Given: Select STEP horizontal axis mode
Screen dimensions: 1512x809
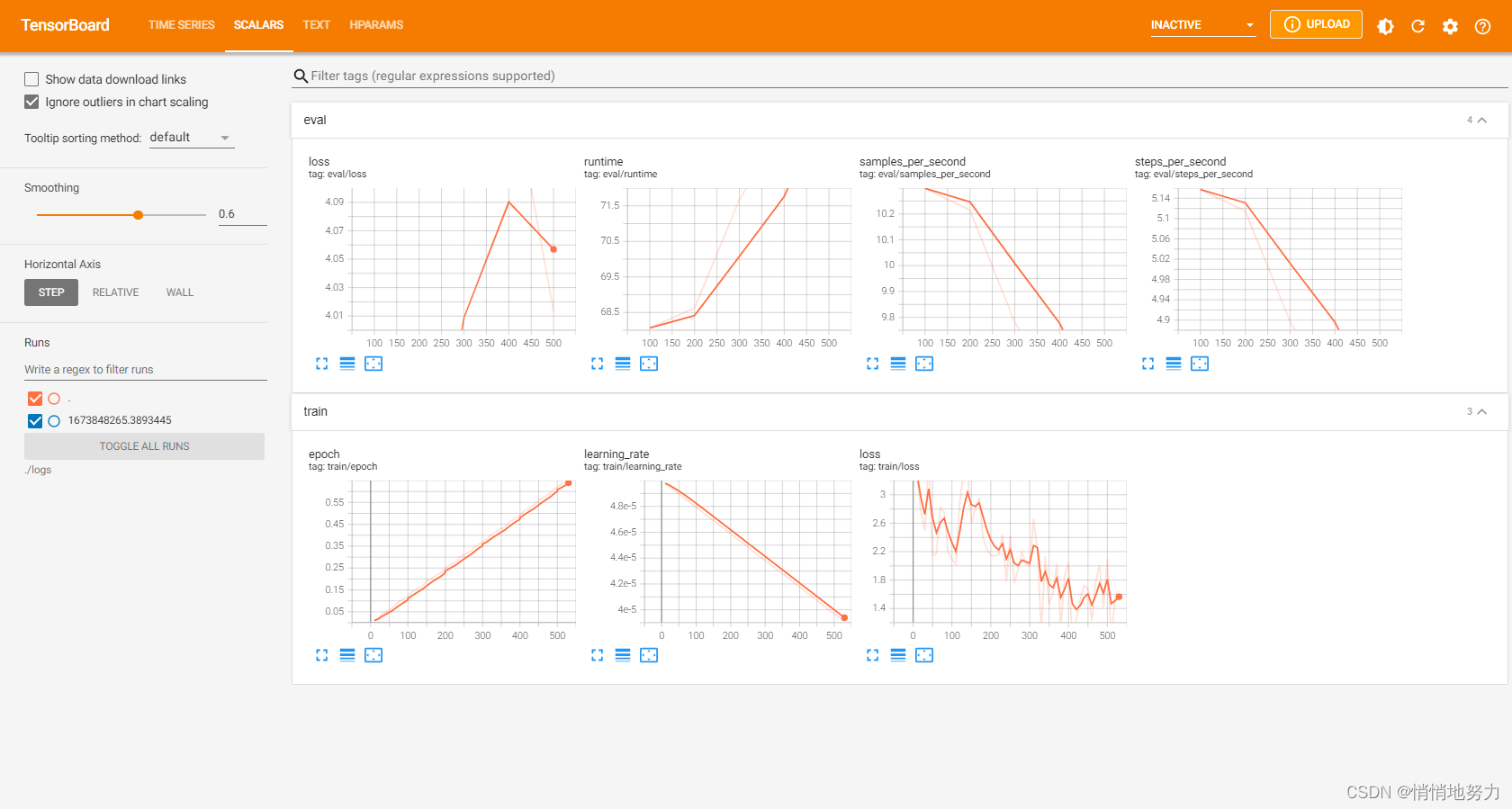Looking at the screenshot, I should pos(51,292).
